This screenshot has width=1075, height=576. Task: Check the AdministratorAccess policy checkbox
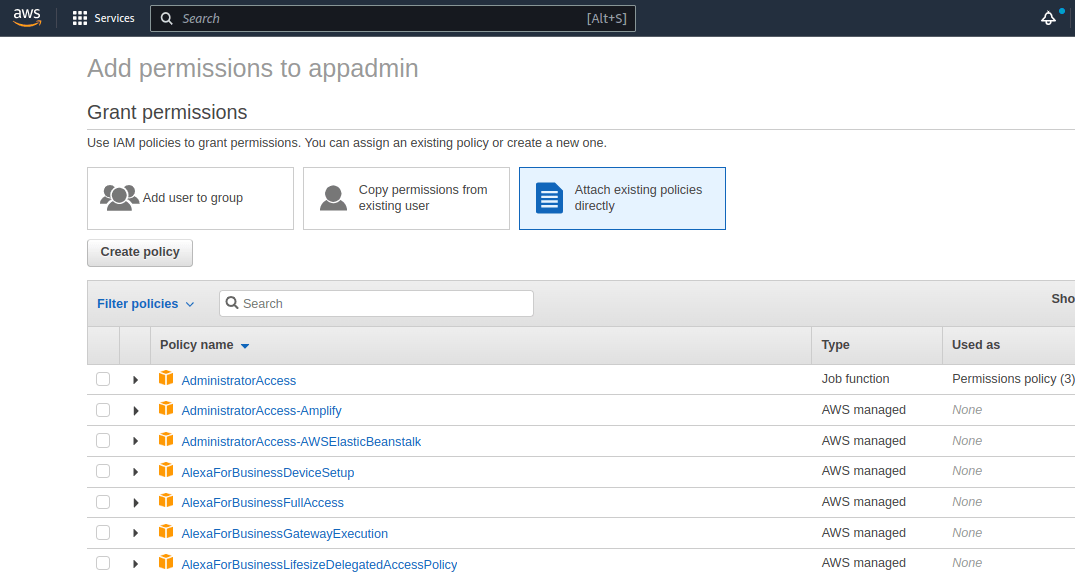pyautogui.click(x=103, y=379)
